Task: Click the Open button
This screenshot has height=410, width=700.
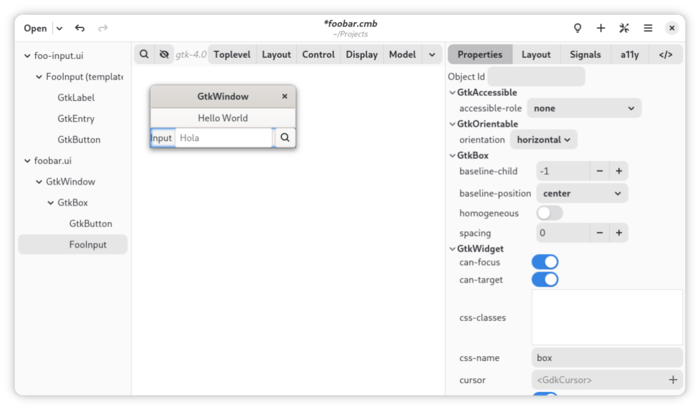Action: [35, 29]
